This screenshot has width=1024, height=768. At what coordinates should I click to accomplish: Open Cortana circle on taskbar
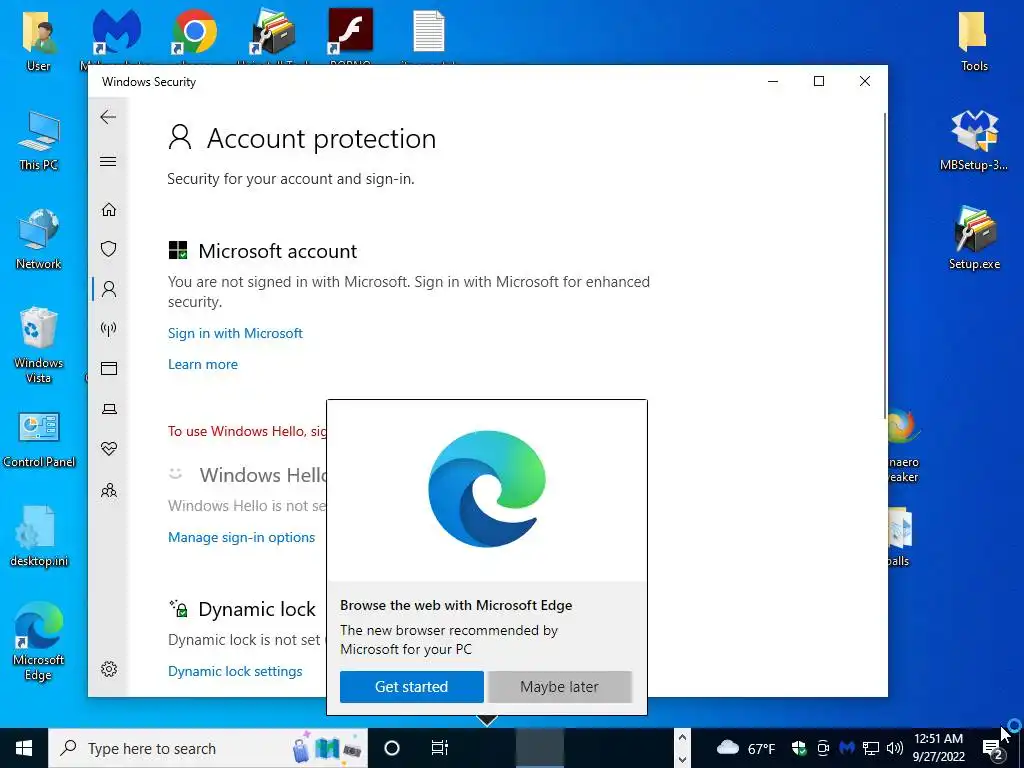[392, 748]
